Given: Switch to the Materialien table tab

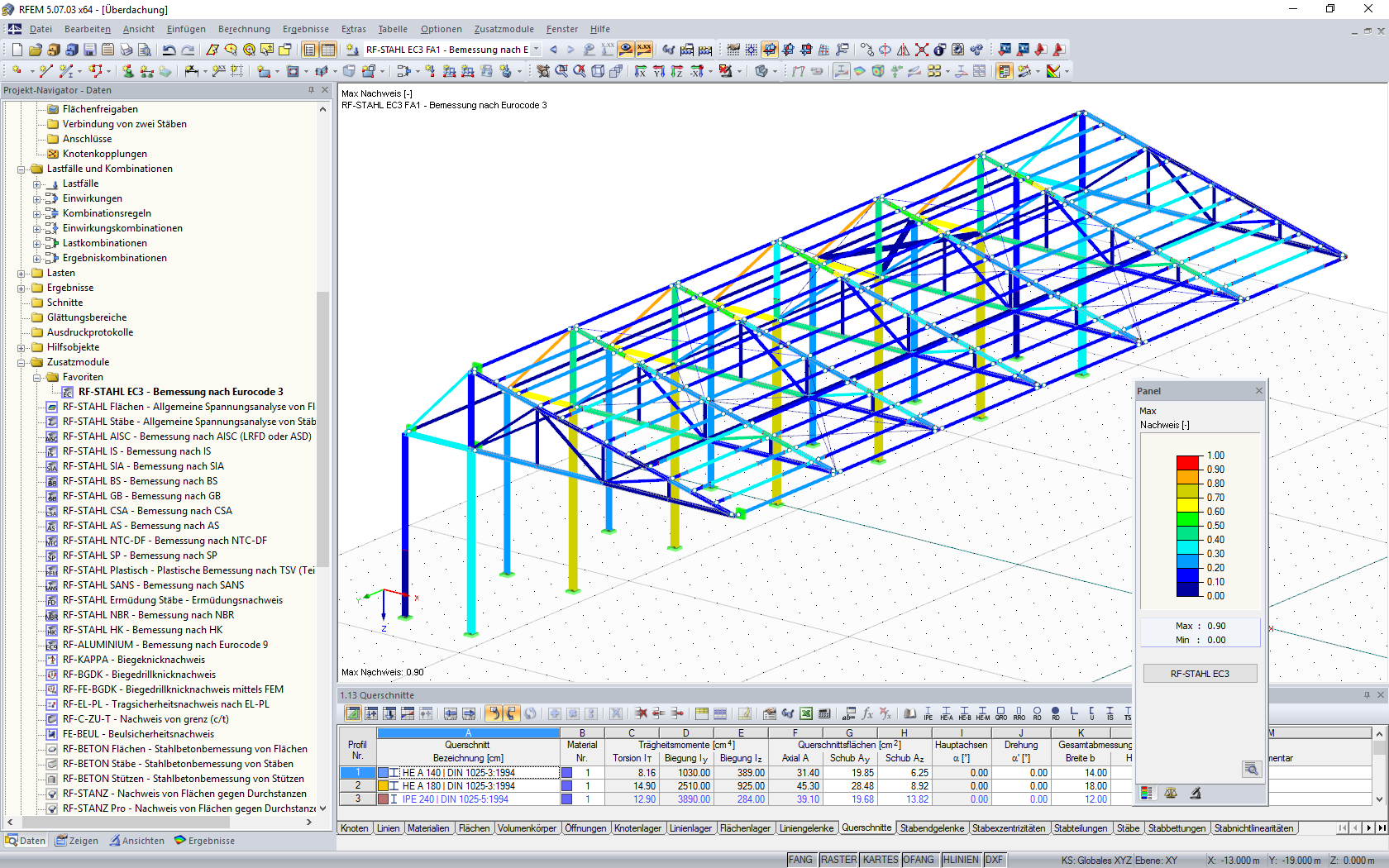Looking at the screenshot, I should (x=428, y=828).
